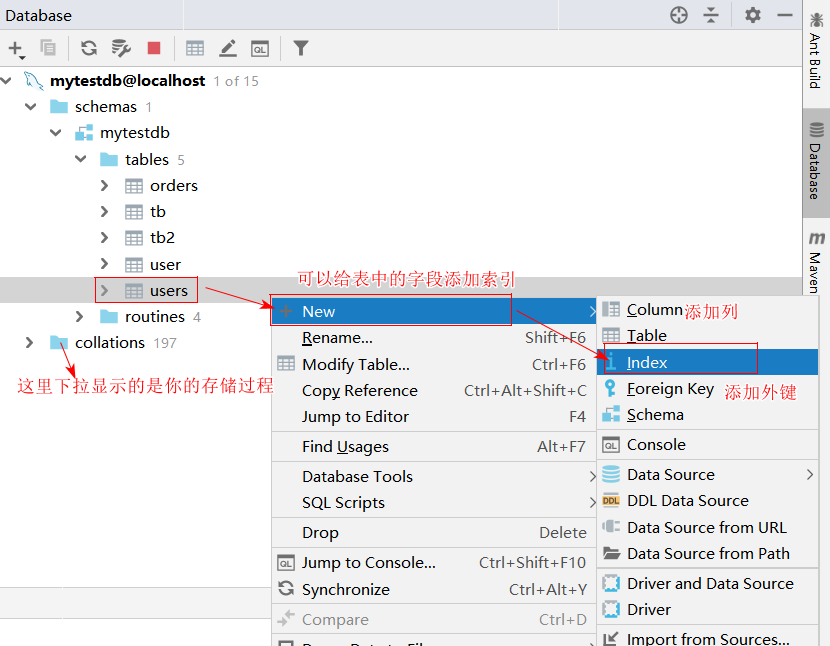Expand the routines folder
This screenshot has width=830, height=646.
click(79, 317)
